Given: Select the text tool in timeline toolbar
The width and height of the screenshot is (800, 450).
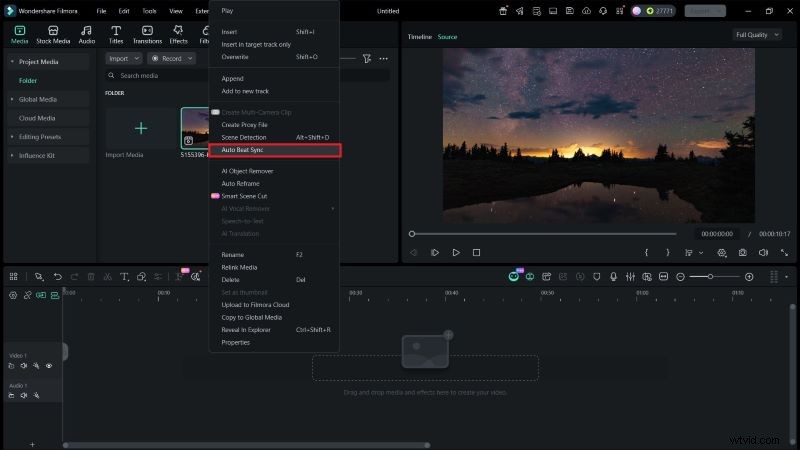Looking at the screenshot, I should (x=123, y=276).
